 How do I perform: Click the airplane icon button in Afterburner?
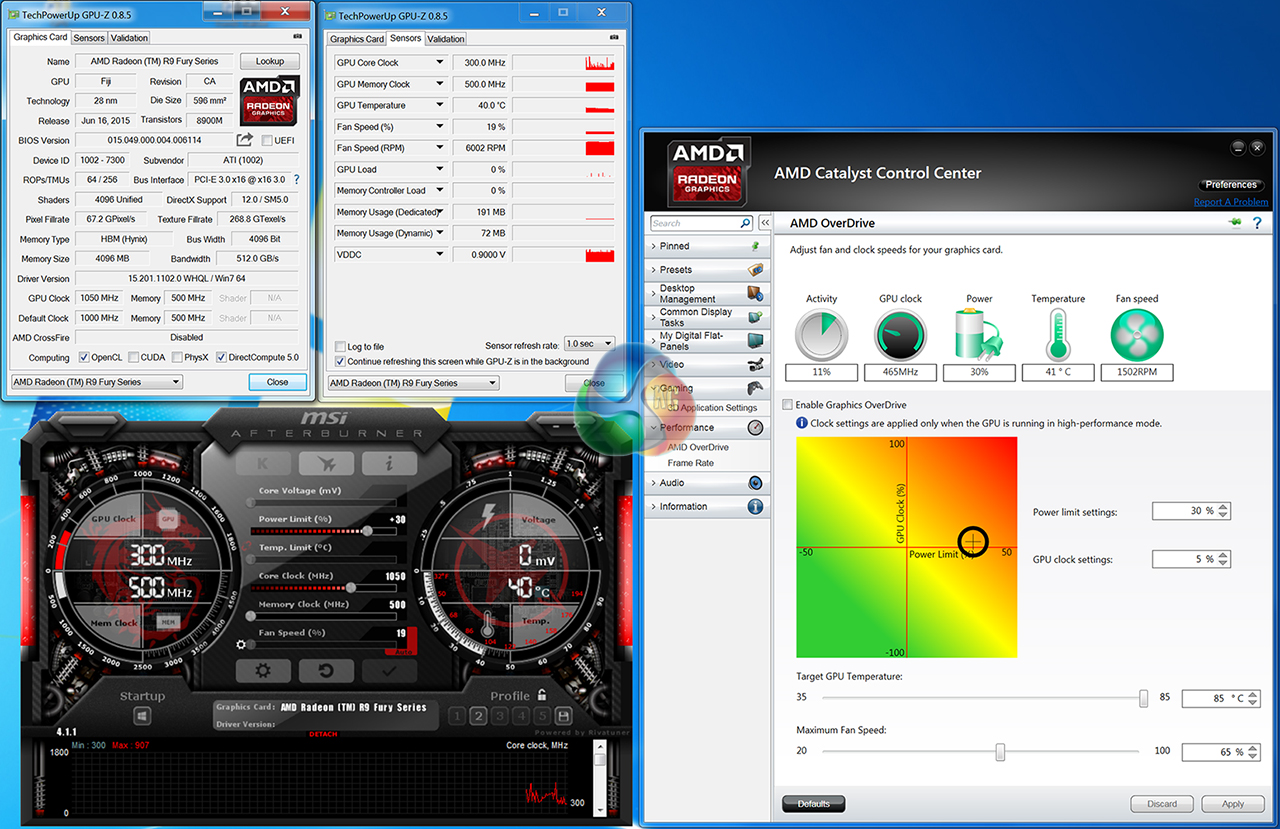326,463
